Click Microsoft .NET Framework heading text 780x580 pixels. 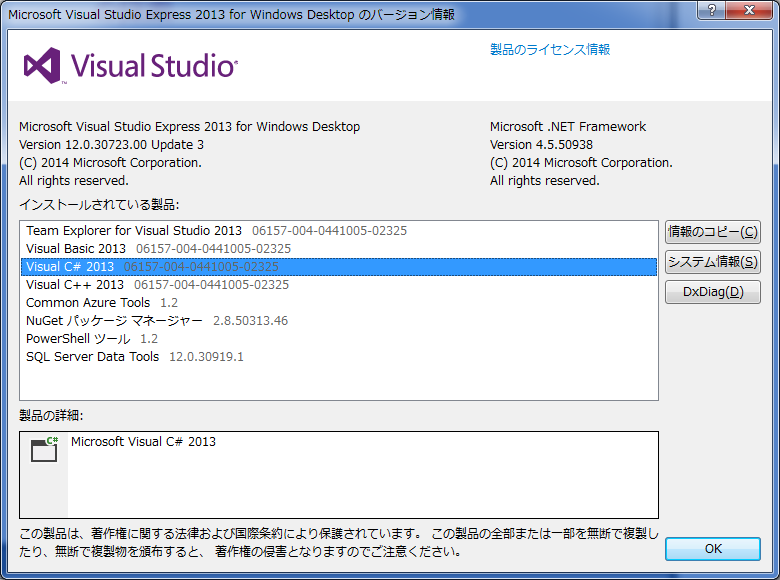coord(568,127)
